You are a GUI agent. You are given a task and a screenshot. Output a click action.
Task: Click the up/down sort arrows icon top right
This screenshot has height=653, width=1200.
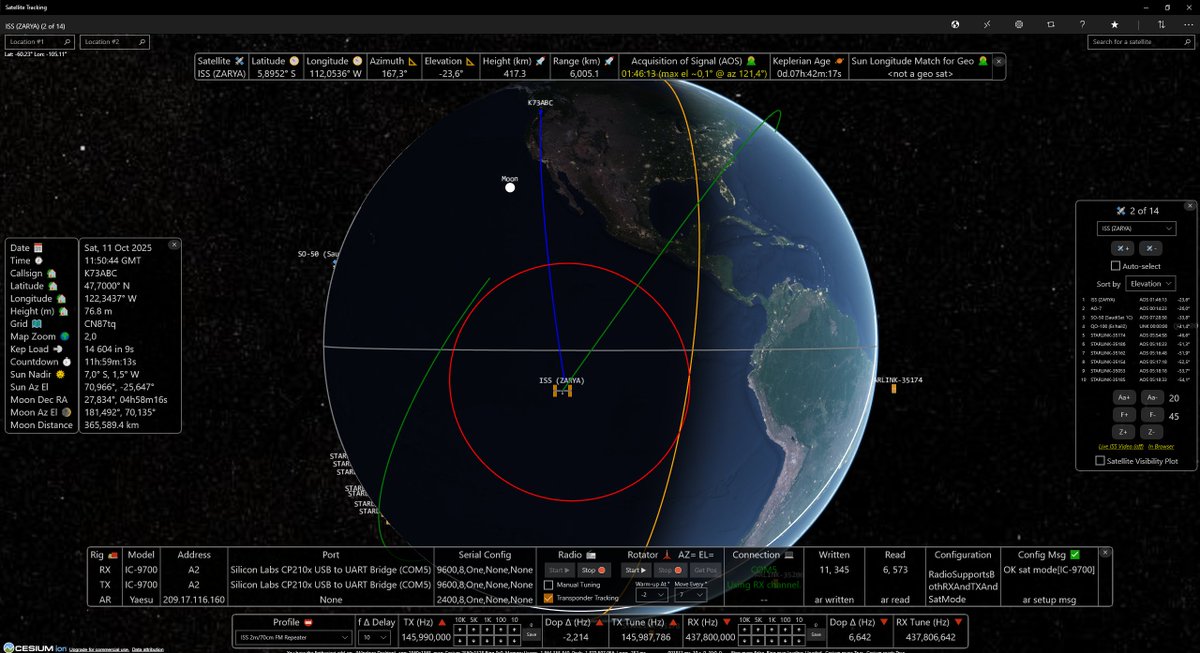point(1162,24)
